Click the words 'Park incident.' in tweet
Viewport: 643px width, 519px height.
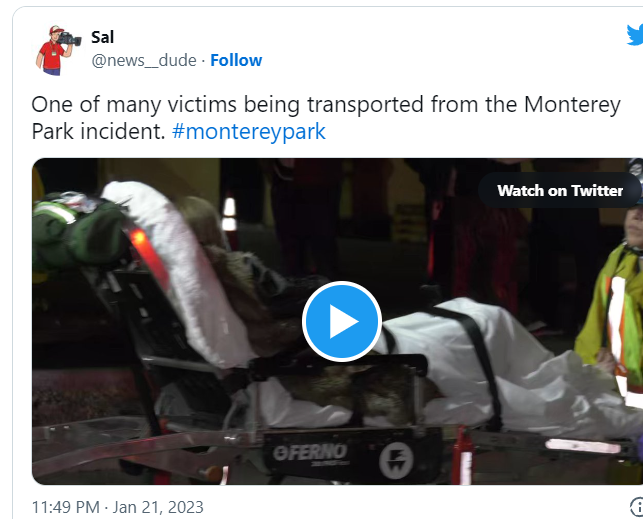98,132
